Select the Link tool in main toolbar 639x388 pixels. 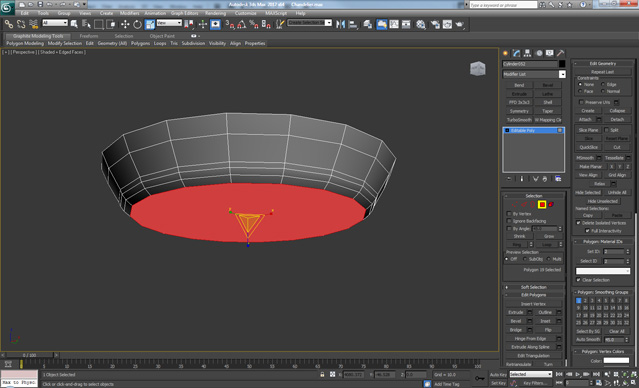9,24
